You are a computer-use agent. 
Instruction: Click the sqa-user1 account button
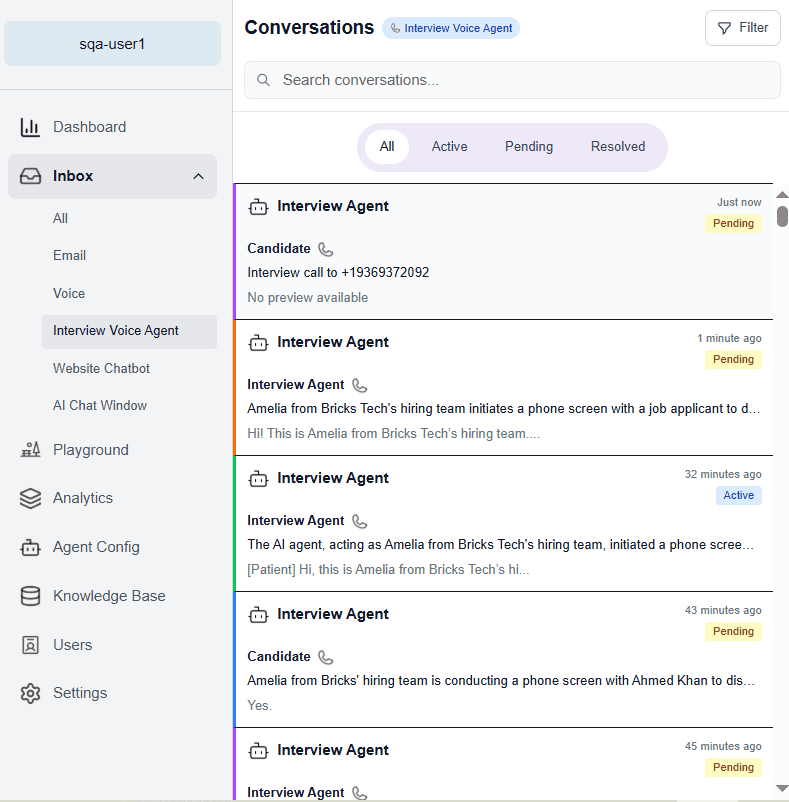[112, 43]
